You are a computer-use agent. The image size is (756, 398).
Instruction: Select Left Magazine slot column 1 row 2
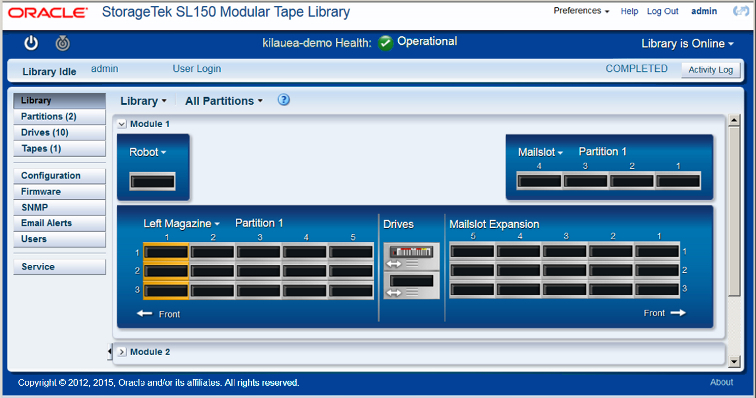coord(166,271)
